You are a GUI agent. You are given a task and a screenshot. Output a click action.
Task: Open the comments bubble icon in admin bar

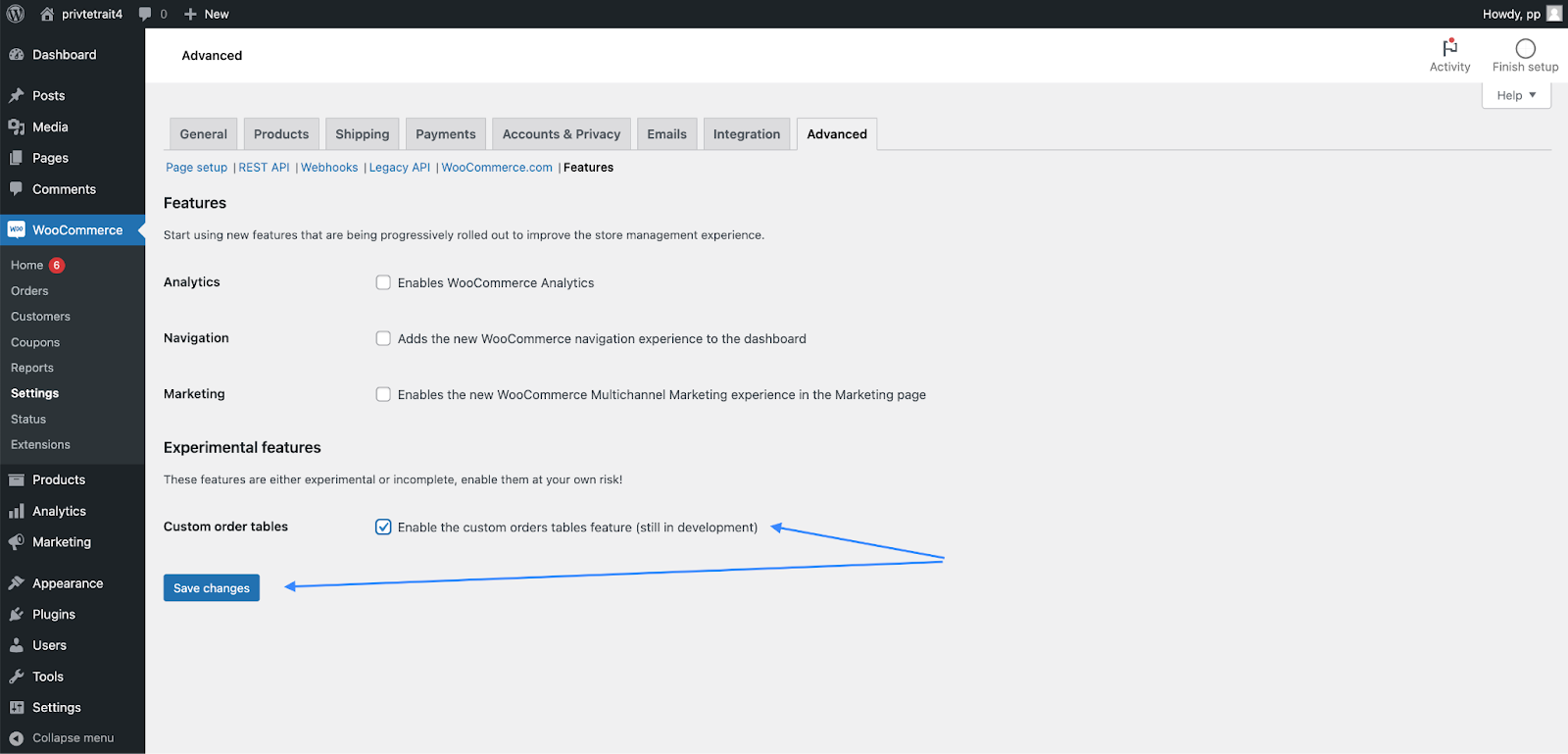145,14
